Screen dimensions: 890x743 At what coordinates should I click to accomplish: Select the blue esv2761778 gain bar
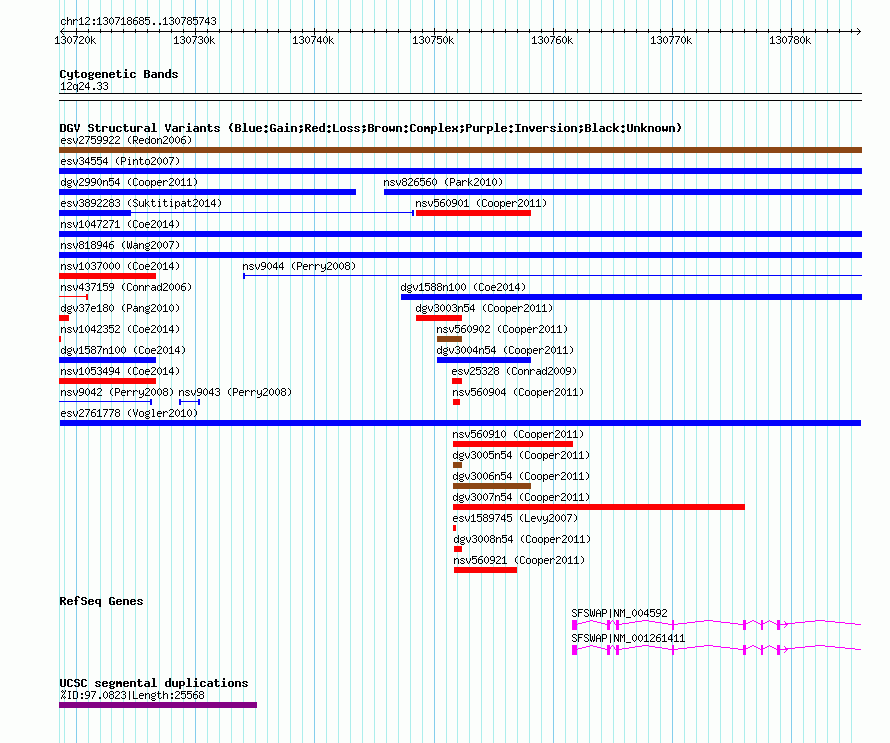click(x=460, y=423)
